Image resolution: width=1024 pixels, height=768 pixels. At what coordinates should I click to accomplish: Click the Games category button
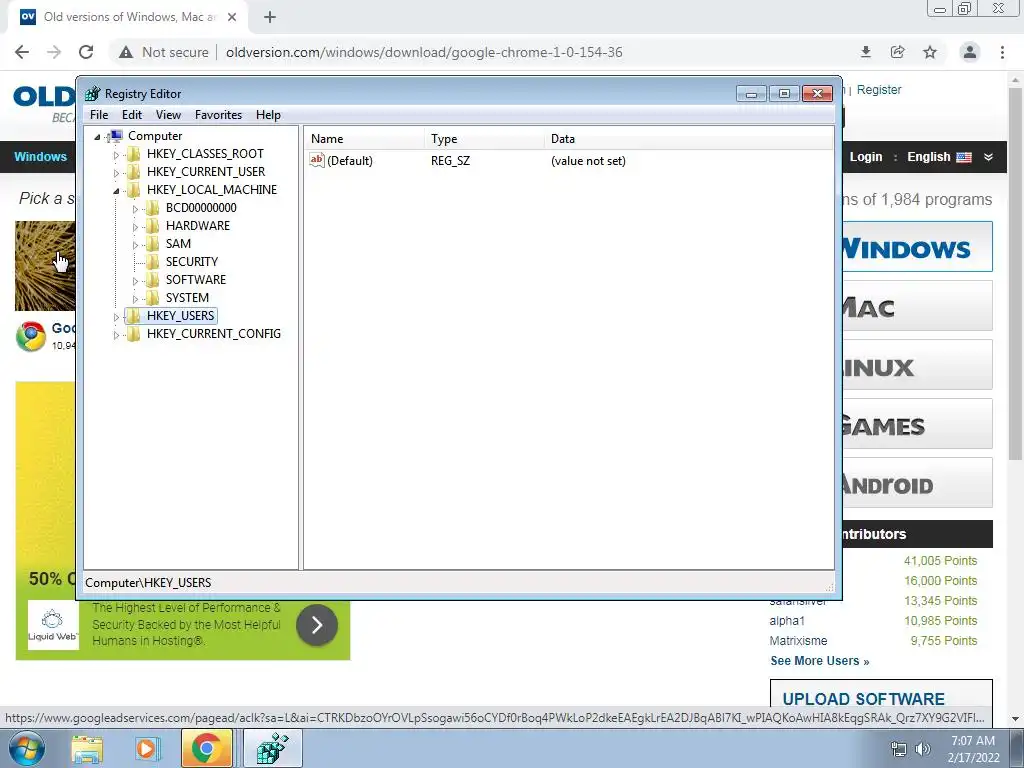(917, 424)
